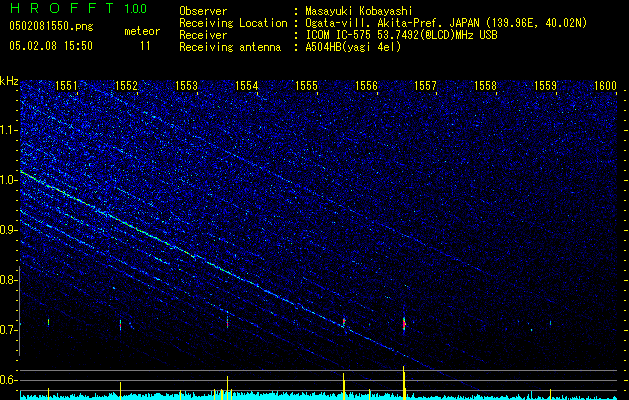Screen dimensions: 629x400
Task: Click the 1556 time marker
Action: [x=366, y=85]
